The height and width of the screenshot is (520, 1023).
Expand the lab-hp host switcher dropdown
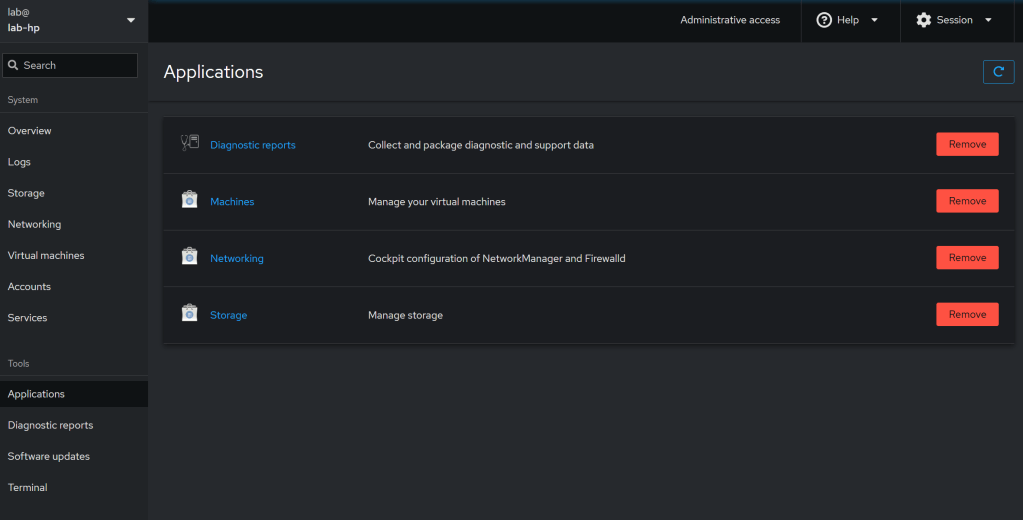click(130, 20)
